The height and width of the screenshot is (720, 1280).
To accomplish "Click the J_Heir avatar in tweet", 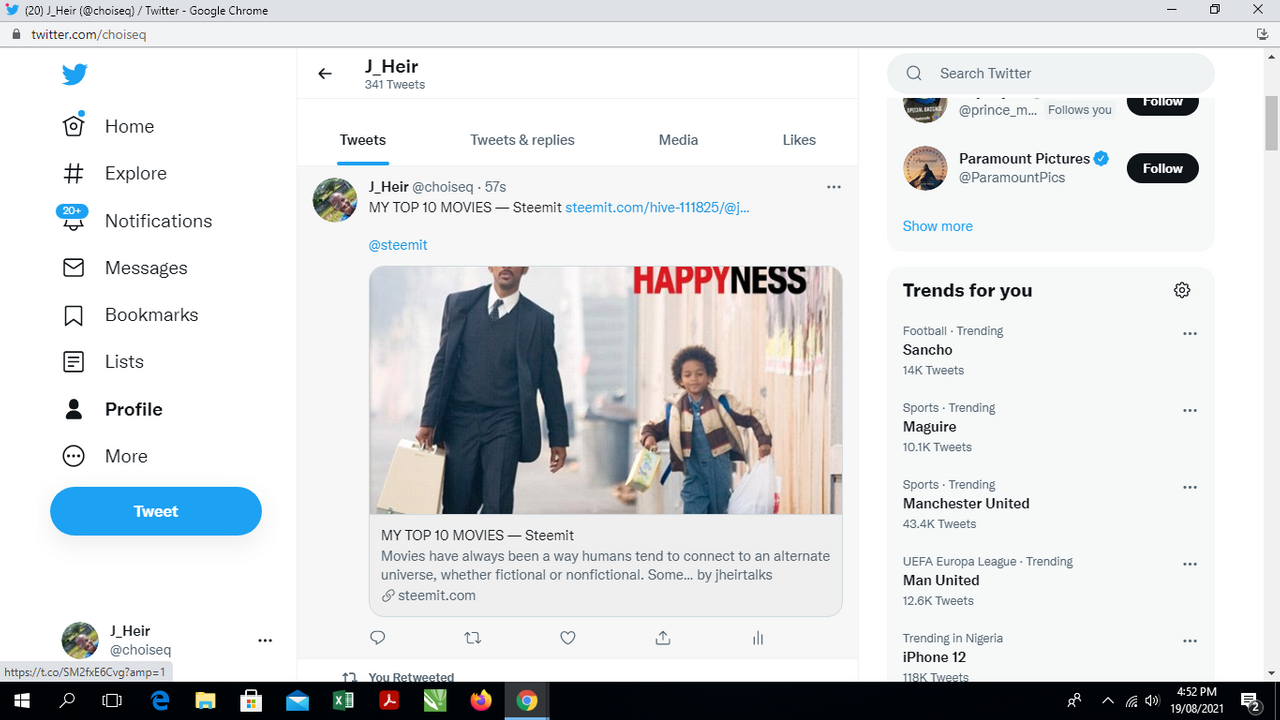I will coord(335,200).
